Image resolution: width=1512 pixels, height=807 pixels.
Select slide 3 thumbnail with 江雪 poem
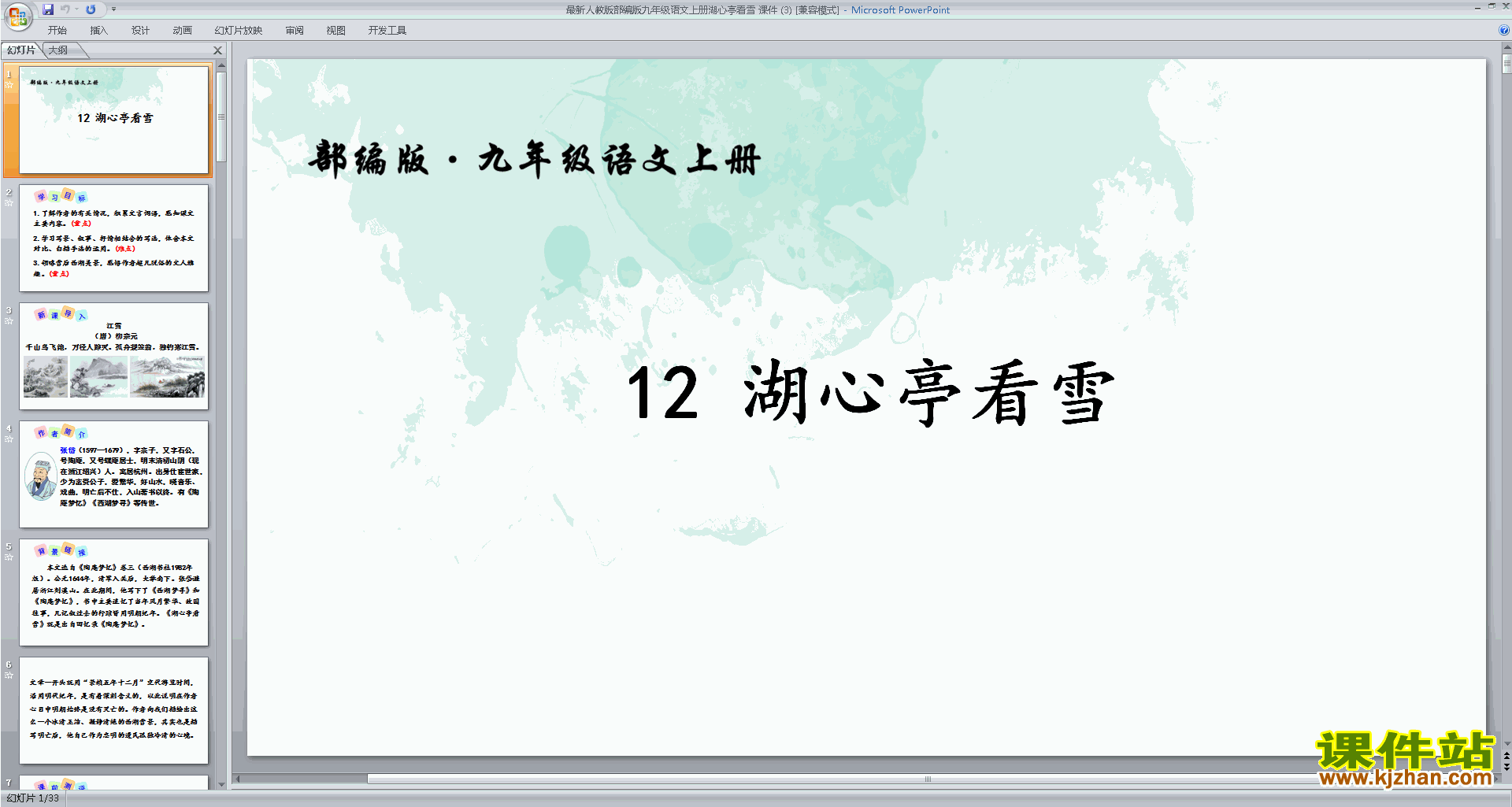114,356
